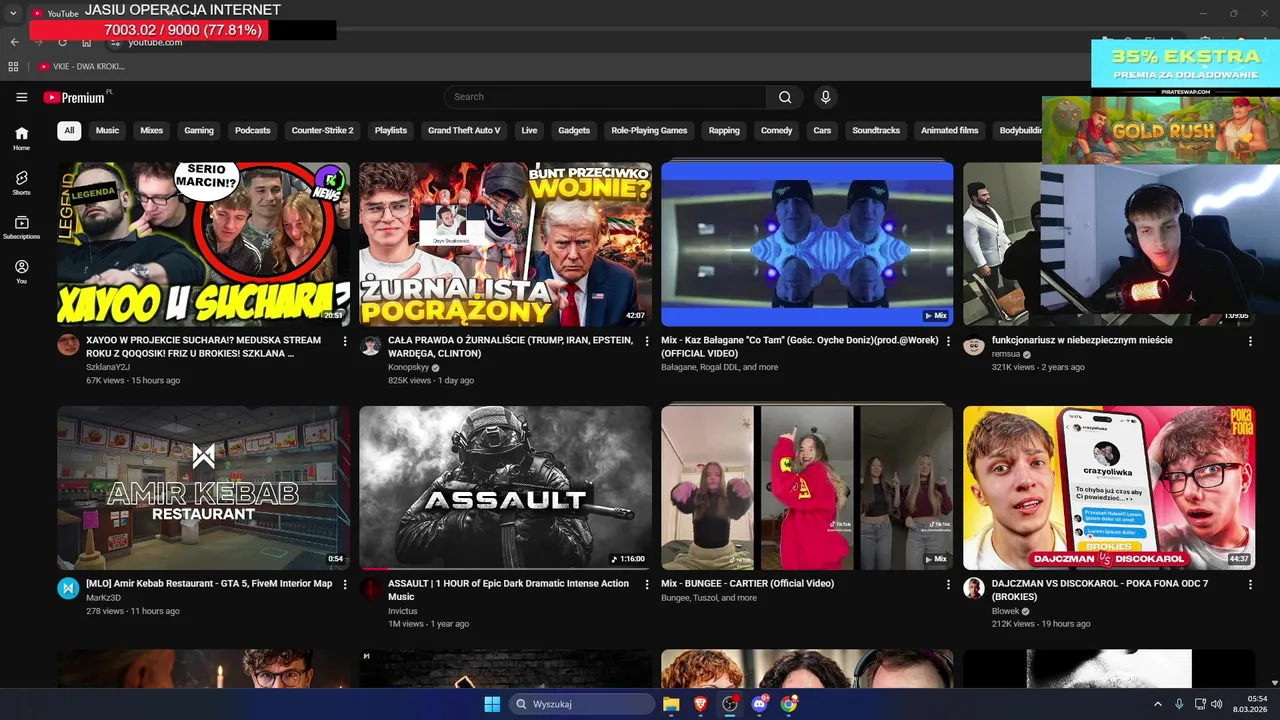Open Shorts in the left sidebar
This screenshot has width=1280, height=720.
[22, 183]
